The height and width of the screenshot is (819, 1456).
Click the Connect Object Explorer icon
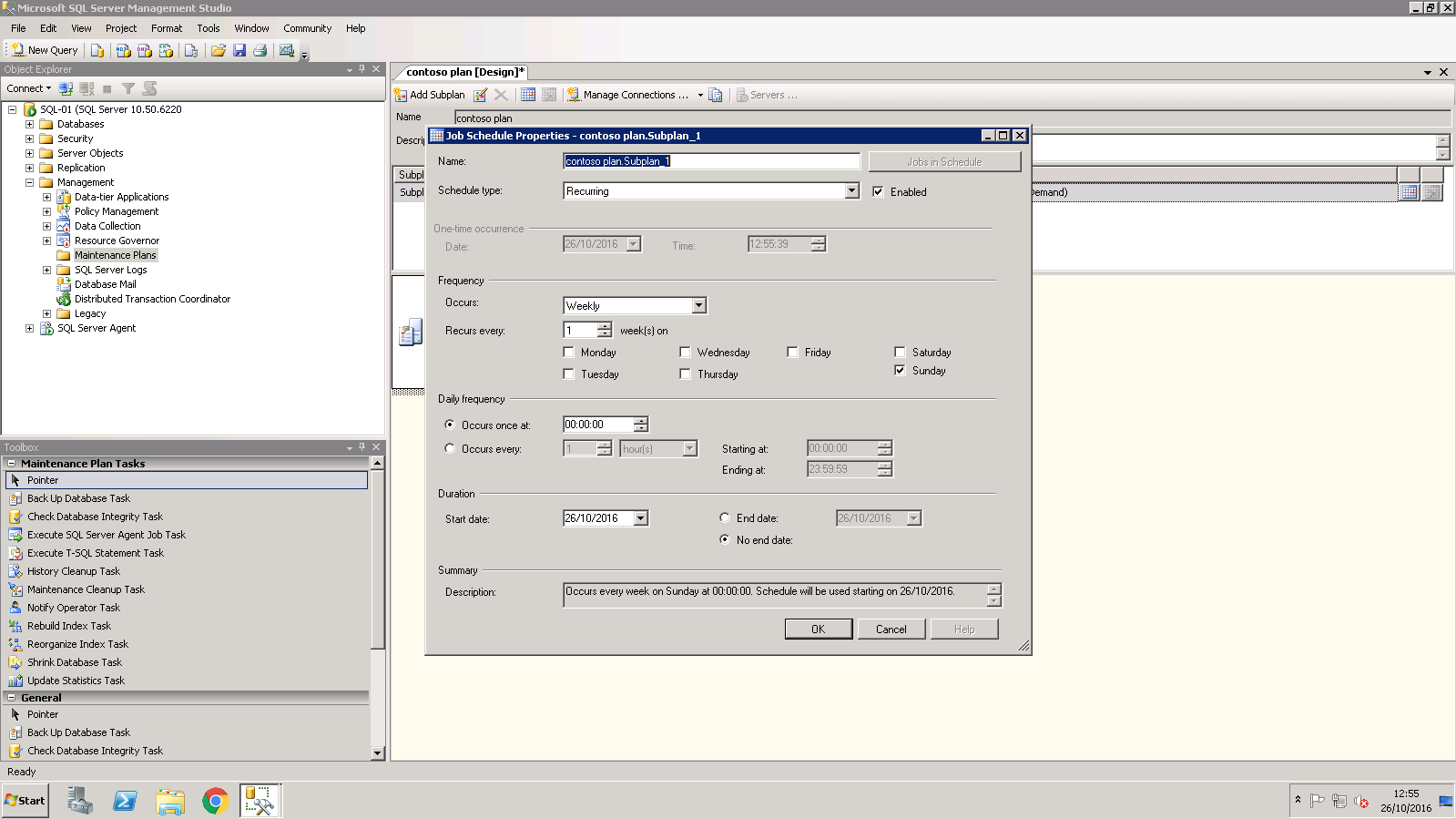tap(66, 88)
